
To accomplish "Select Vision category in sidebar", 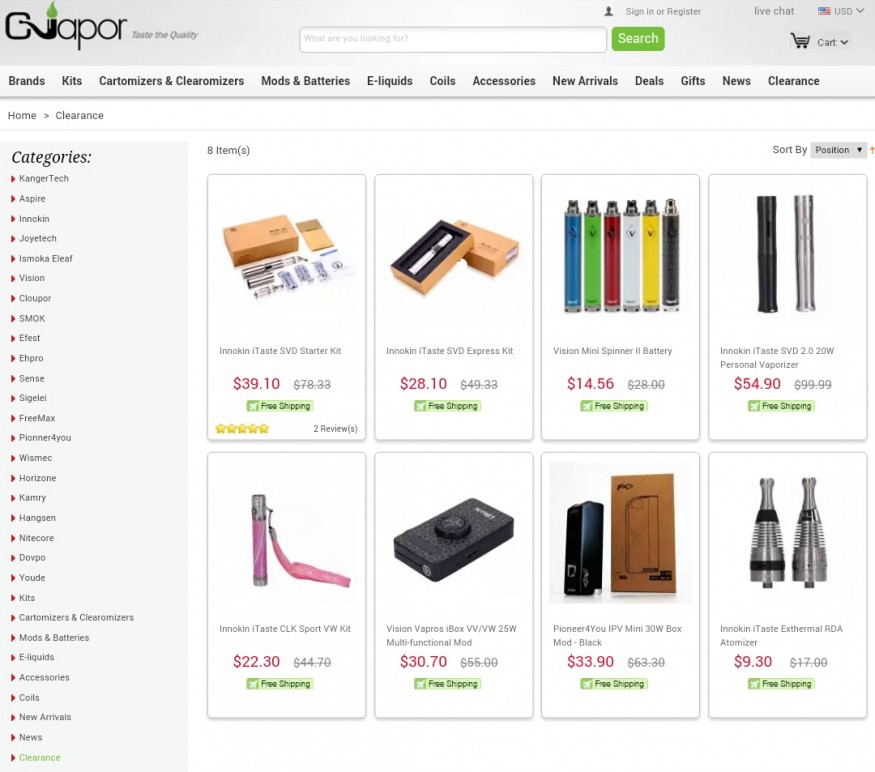I will coord(32,278).
